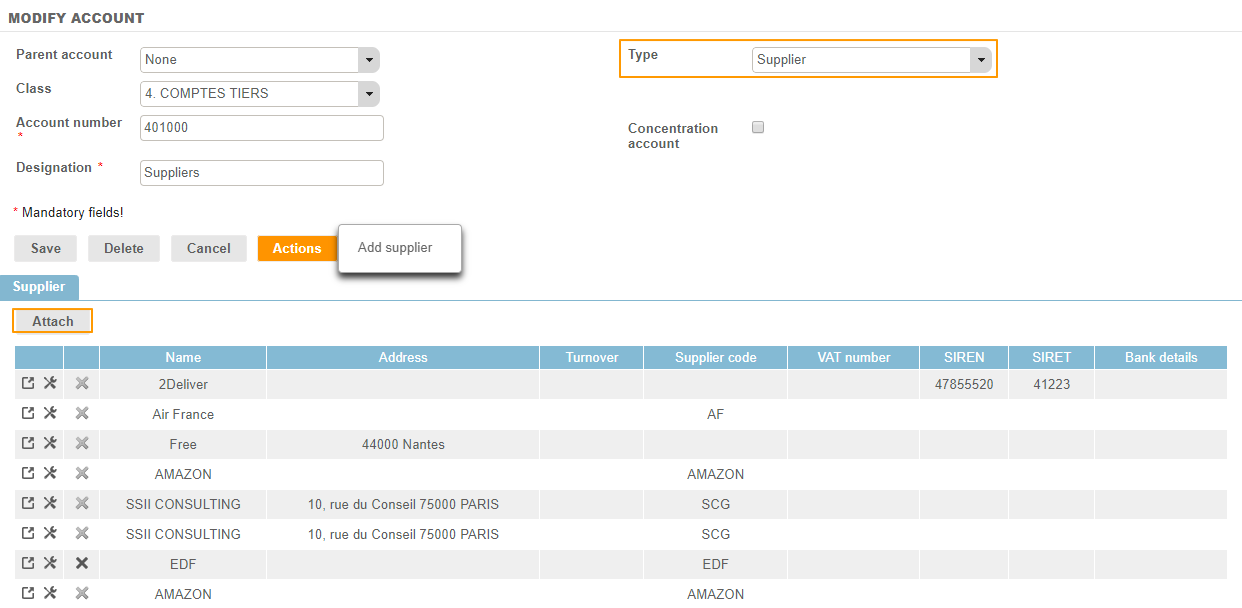Remove Air France using its X icon

click(82, 414)
